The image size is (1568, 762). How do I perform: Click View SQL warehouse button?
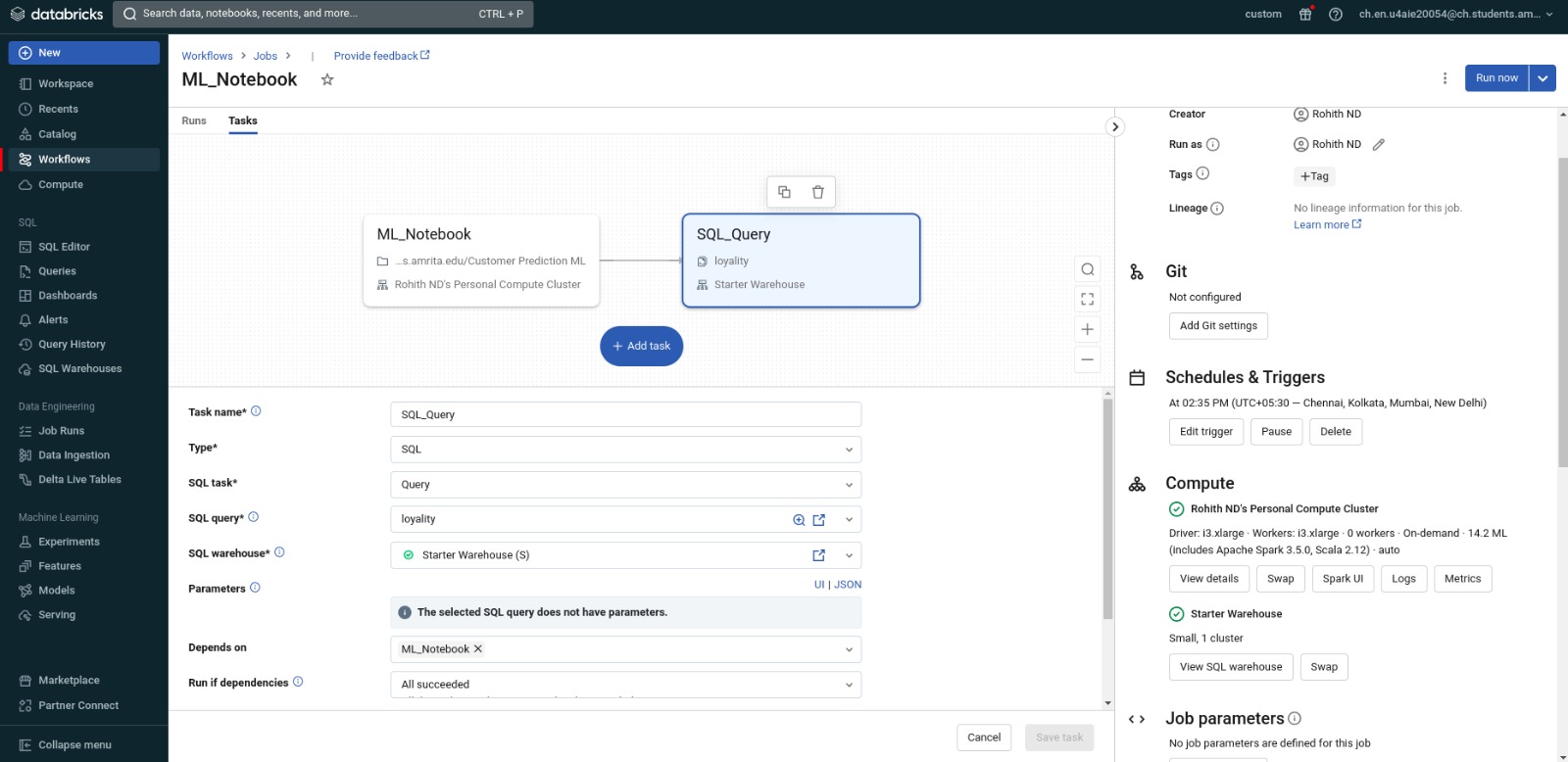tap(1231, 667)
